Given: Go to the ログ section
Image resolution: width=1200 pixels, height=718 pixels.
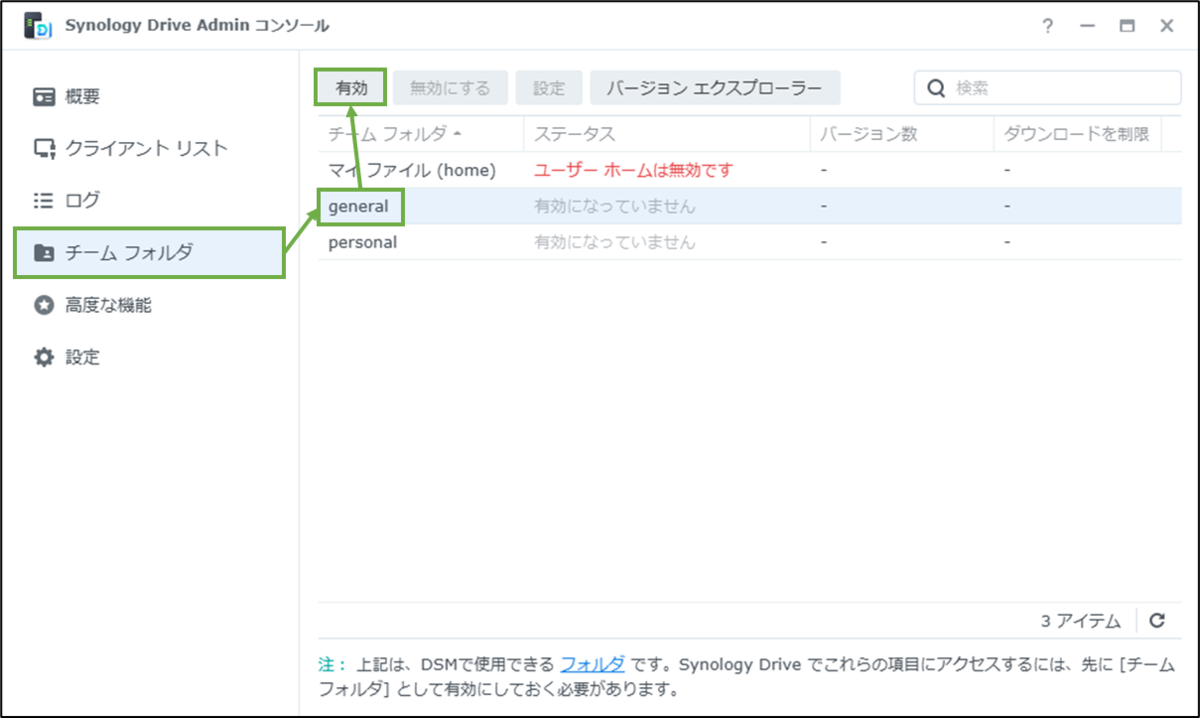Looking at the screenshot, I should (150, 200).
